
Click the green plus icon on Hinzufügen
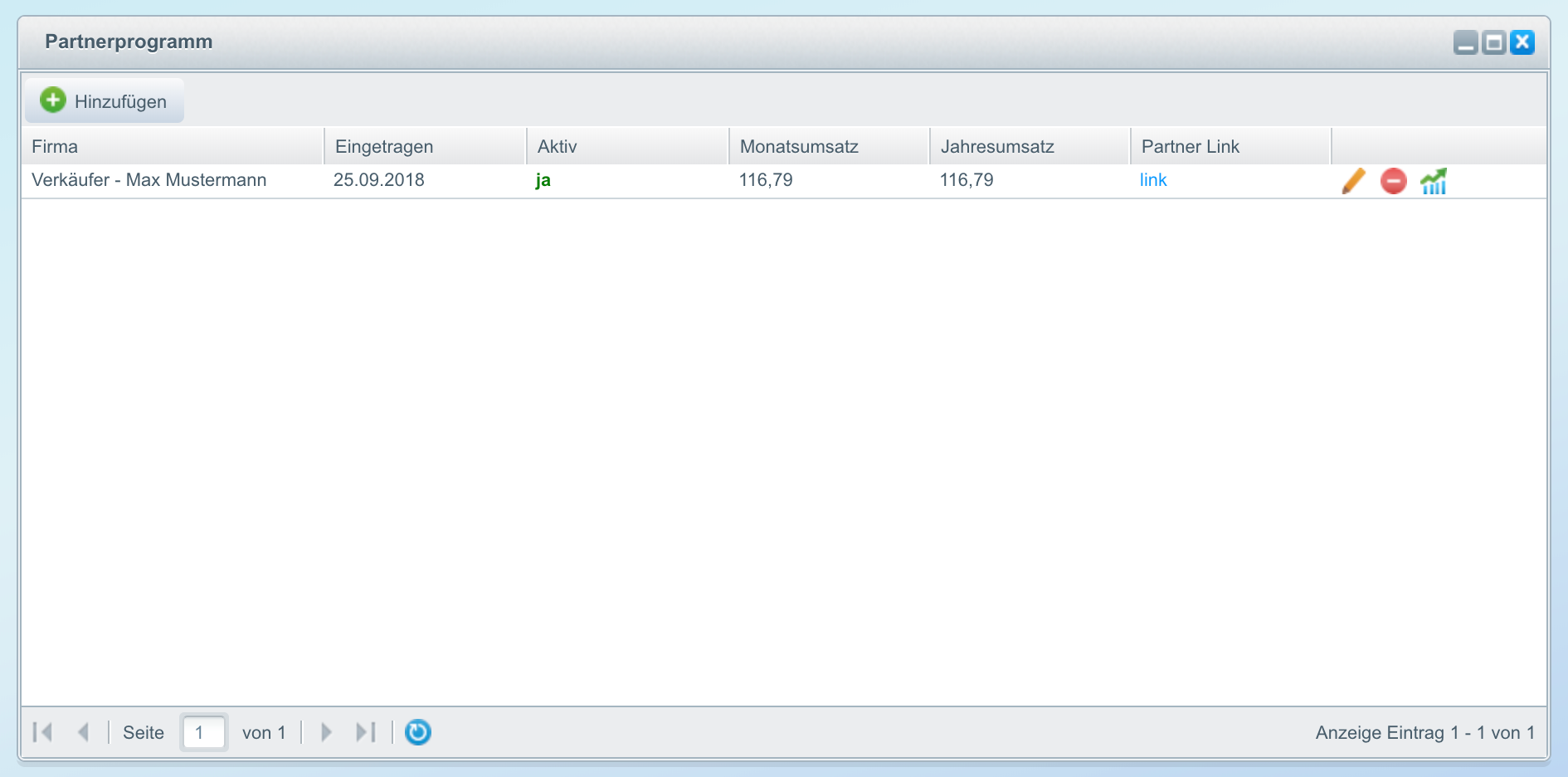(53, 100)
